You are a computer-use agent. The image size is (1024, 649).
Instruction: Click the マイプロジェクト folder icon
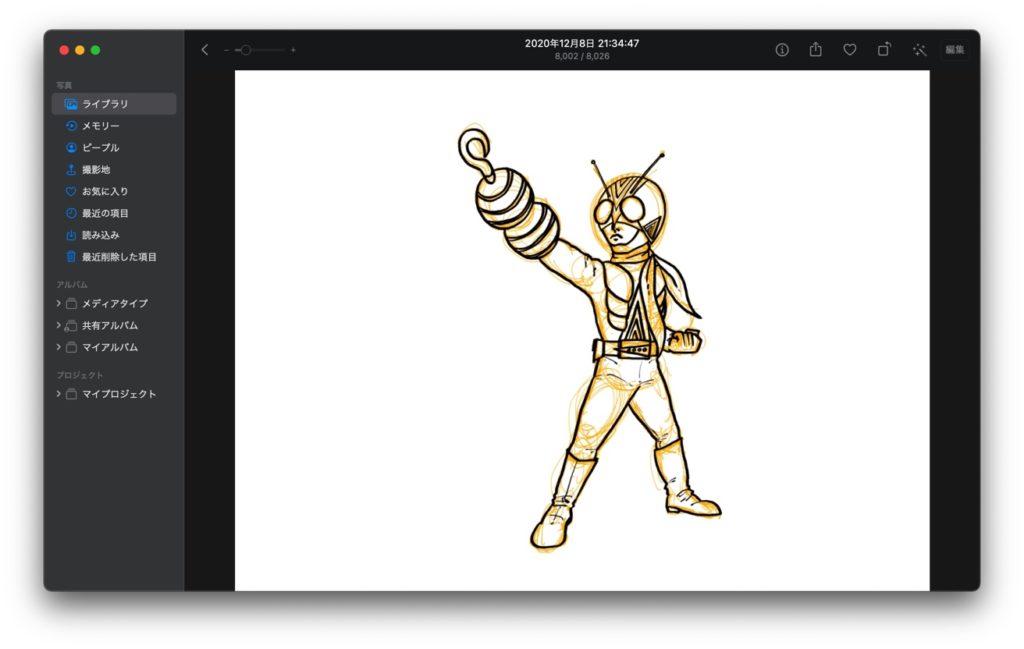click(71, 394)
